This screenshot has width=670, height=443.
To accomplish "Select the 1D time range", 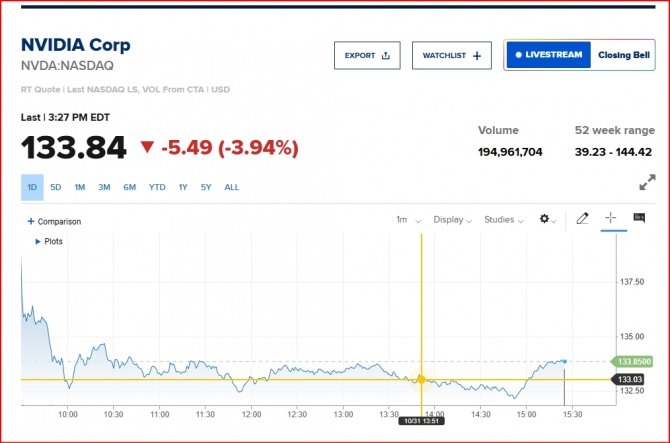I will [x=32, y=187].
